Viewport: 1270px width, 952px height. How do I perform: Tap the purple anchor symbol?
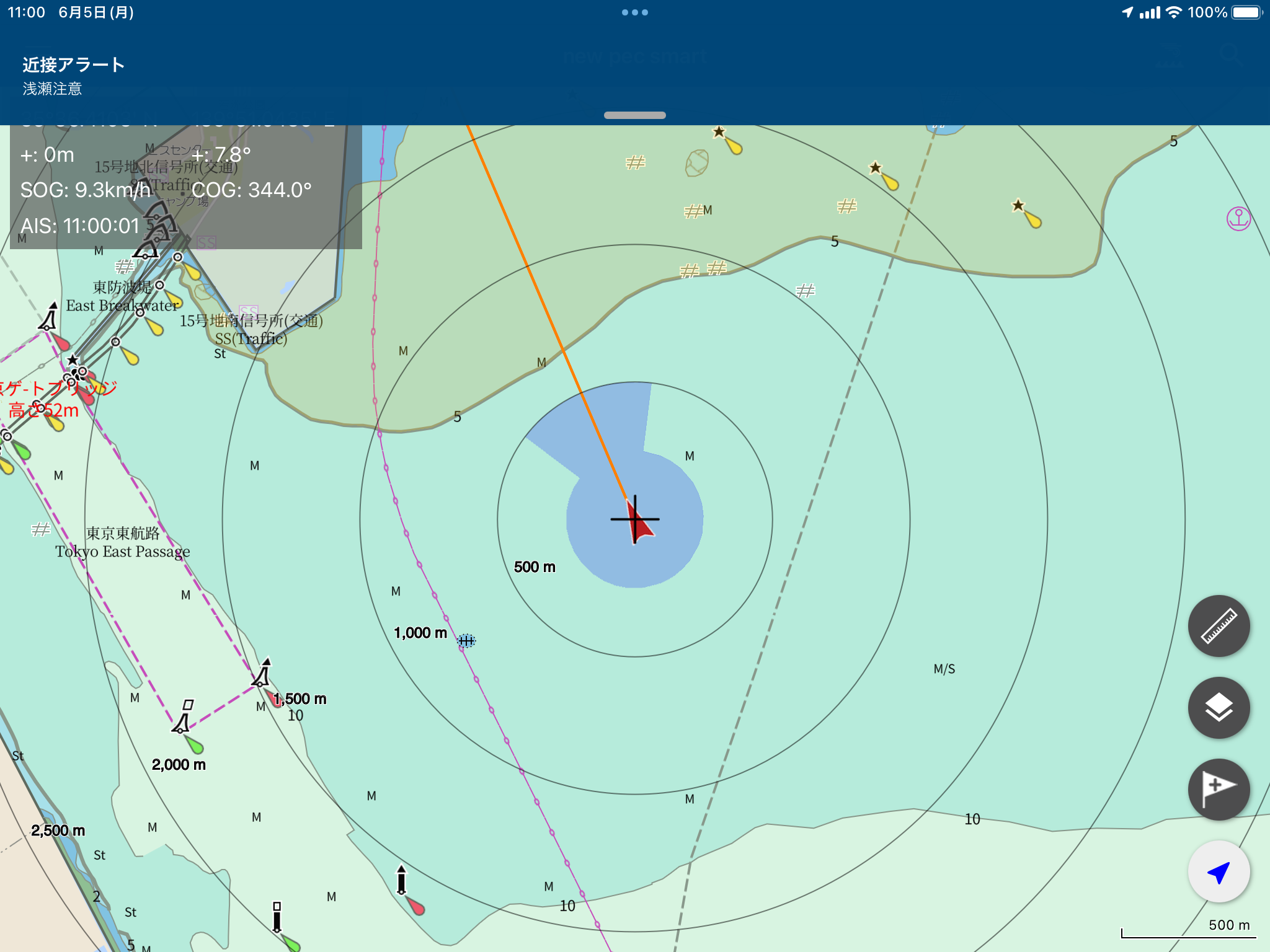1238,219
